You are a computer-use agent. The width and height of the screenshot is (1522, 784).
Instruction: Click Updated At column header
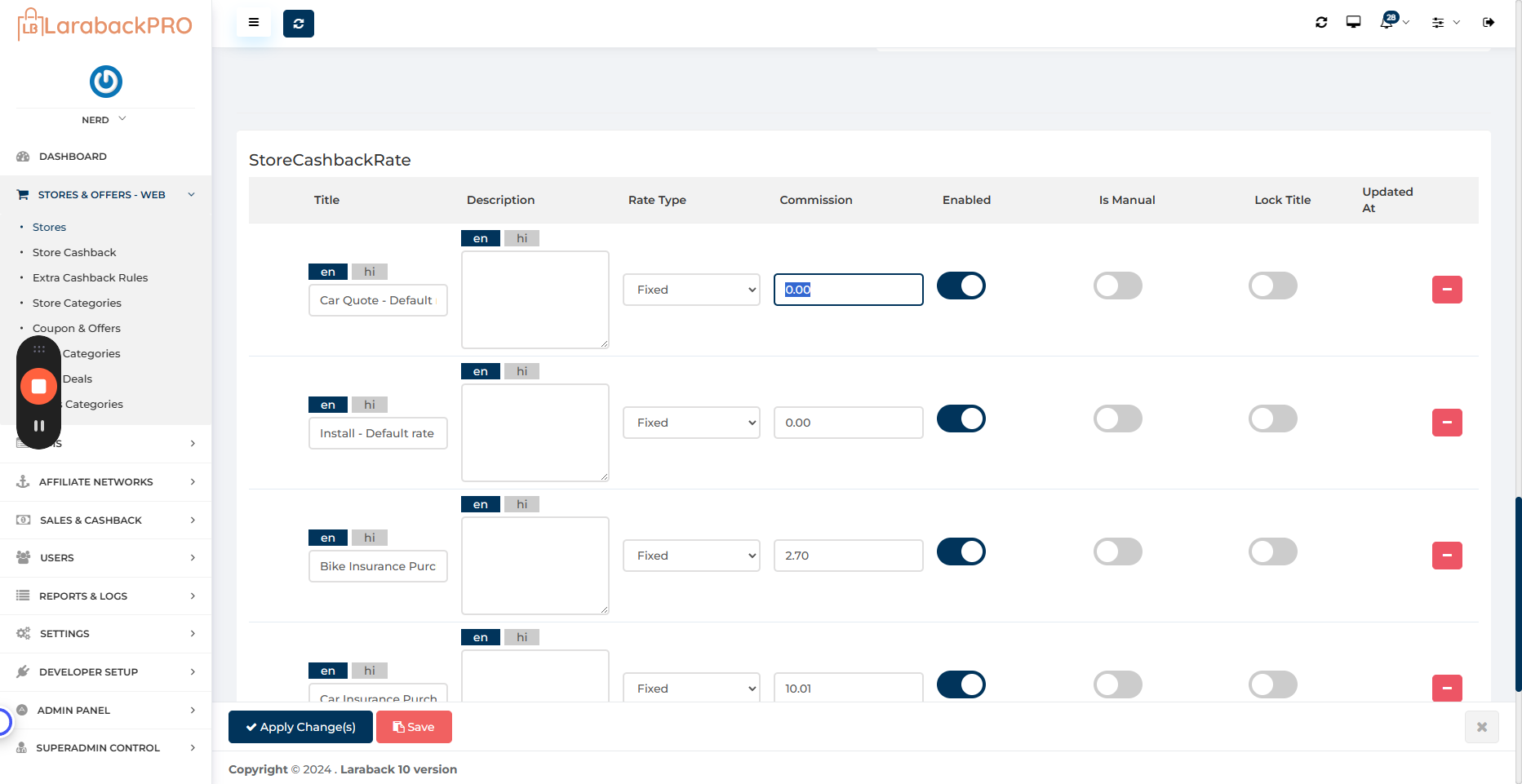(x=1387, y=200)
